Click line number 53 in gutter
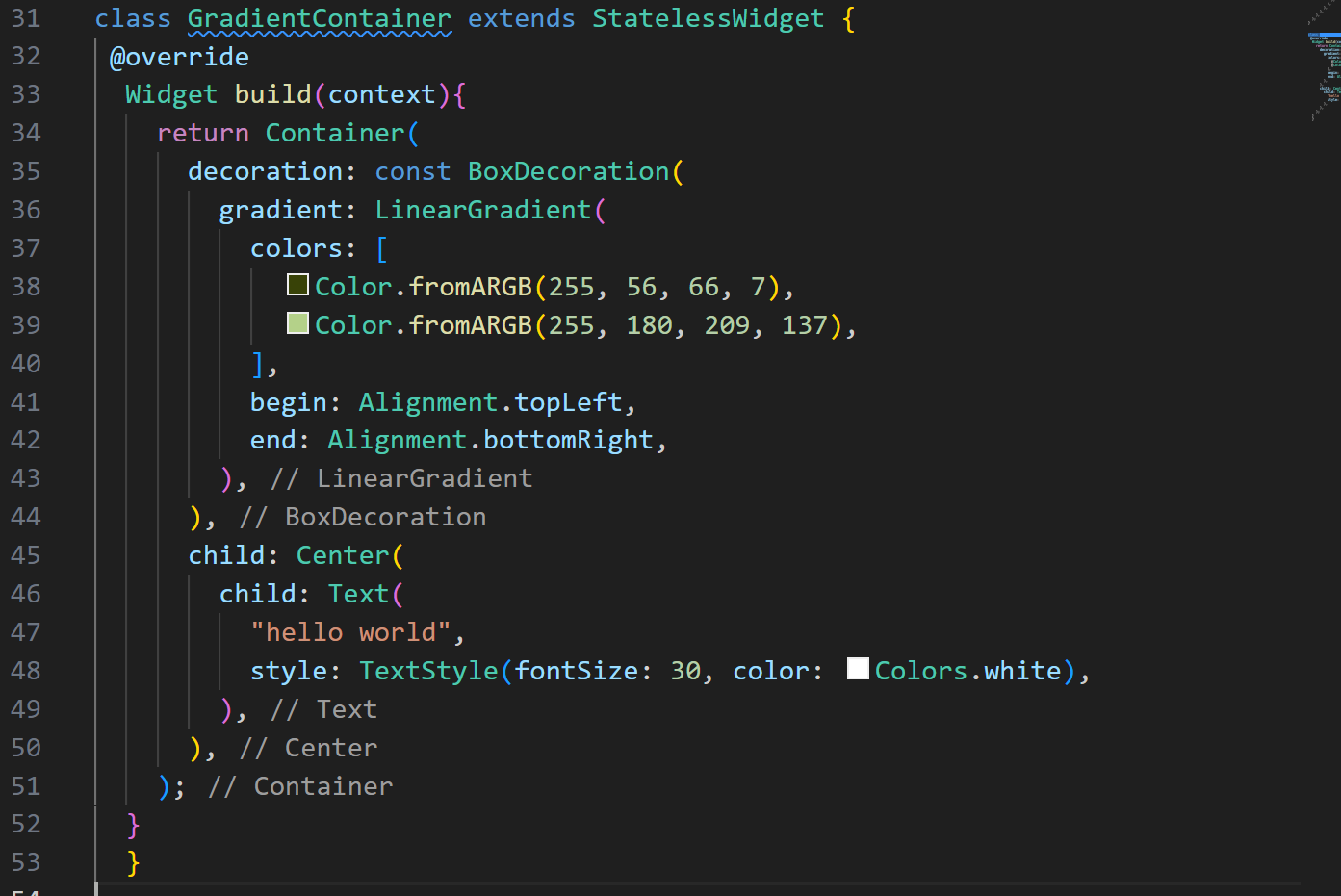The image size is (1341, 896). (x=26, y=862)
